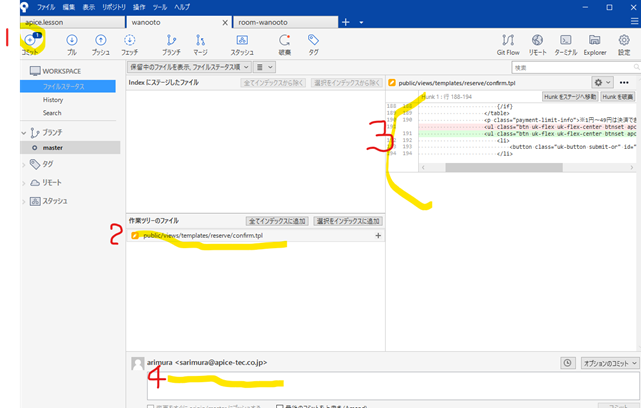Open the Tools (ツール) menu
641x408 pixels.
[160, 7]
